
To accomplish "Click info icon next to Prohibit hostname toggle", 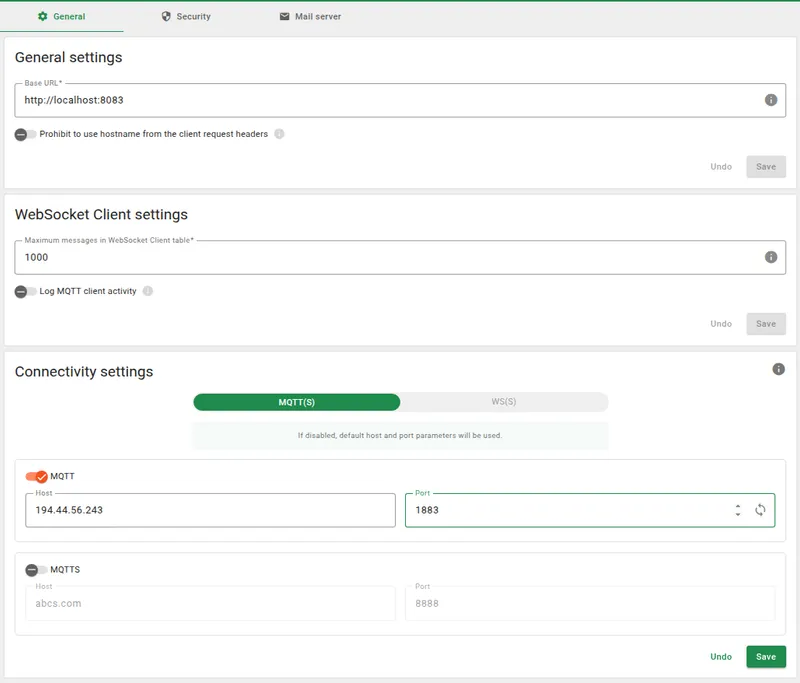I will point(279,134).
